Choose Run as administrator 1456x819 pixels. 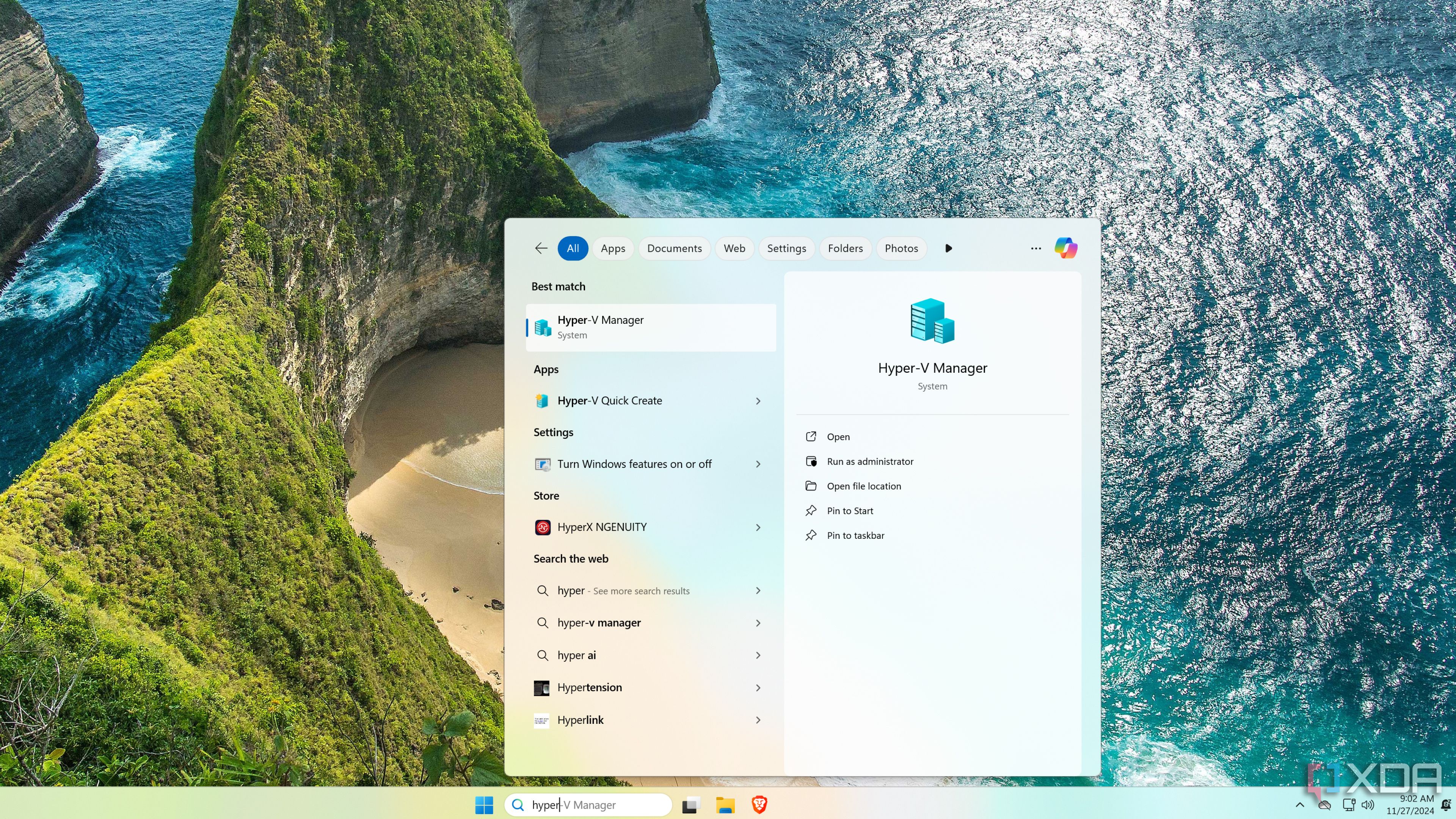(870, 461)
